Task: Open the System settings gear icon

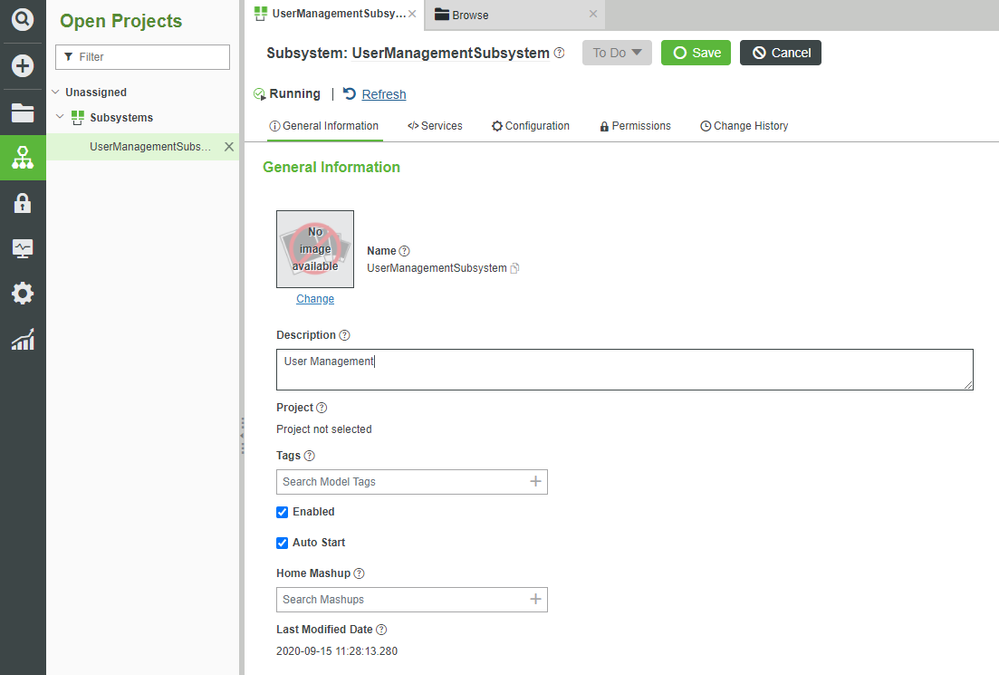Action: (x=22, y=293)
